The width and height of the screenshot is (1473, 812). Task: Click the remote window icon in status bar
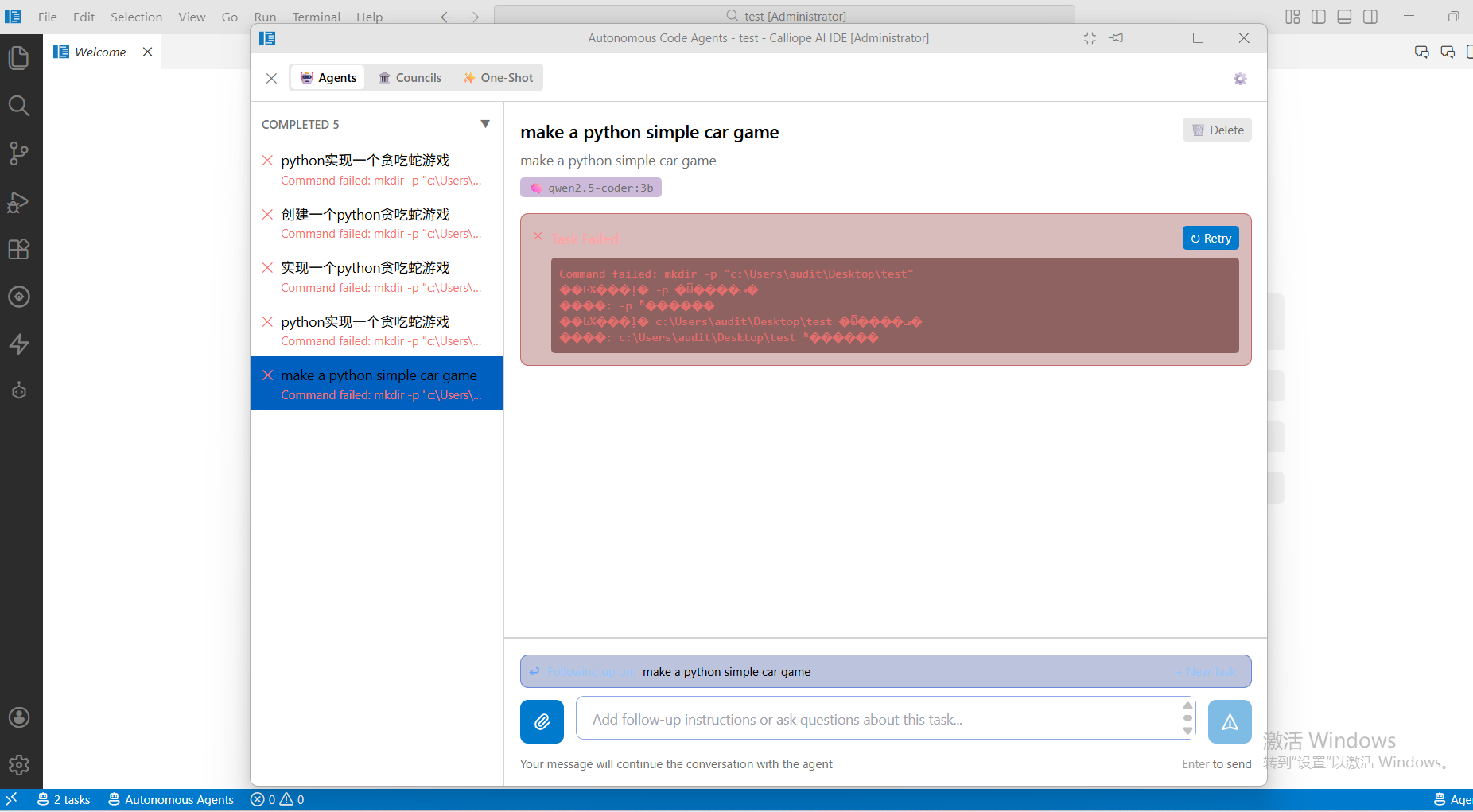(x=11, y=799)
